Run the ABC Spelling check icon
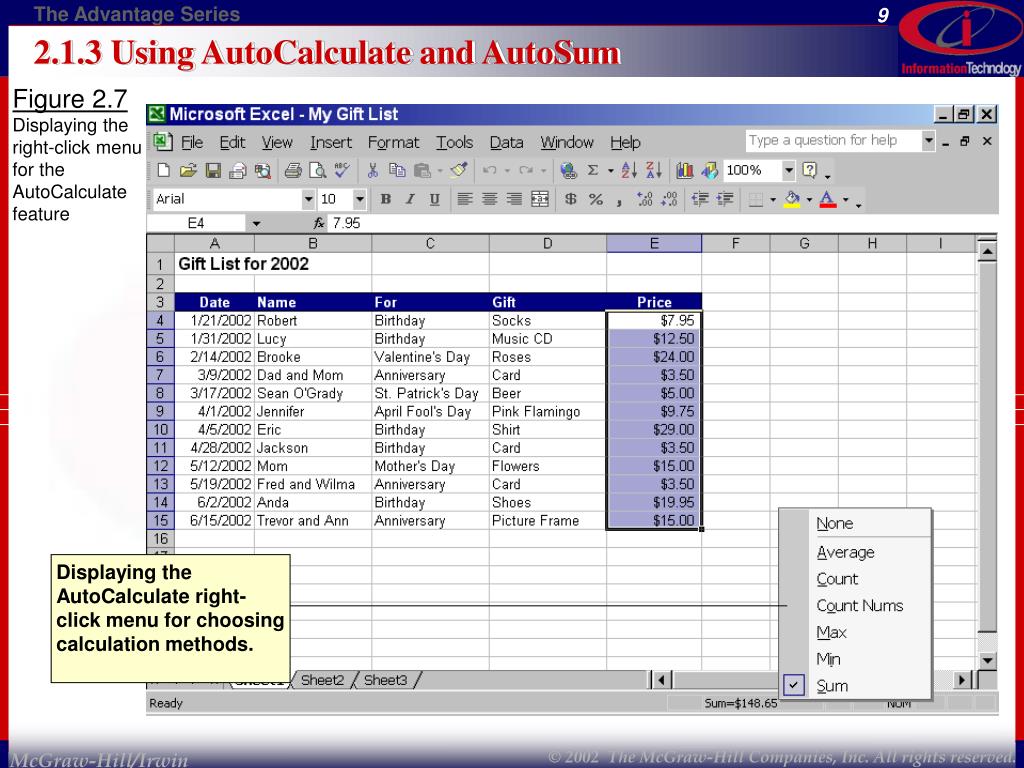 click(342, 171)
